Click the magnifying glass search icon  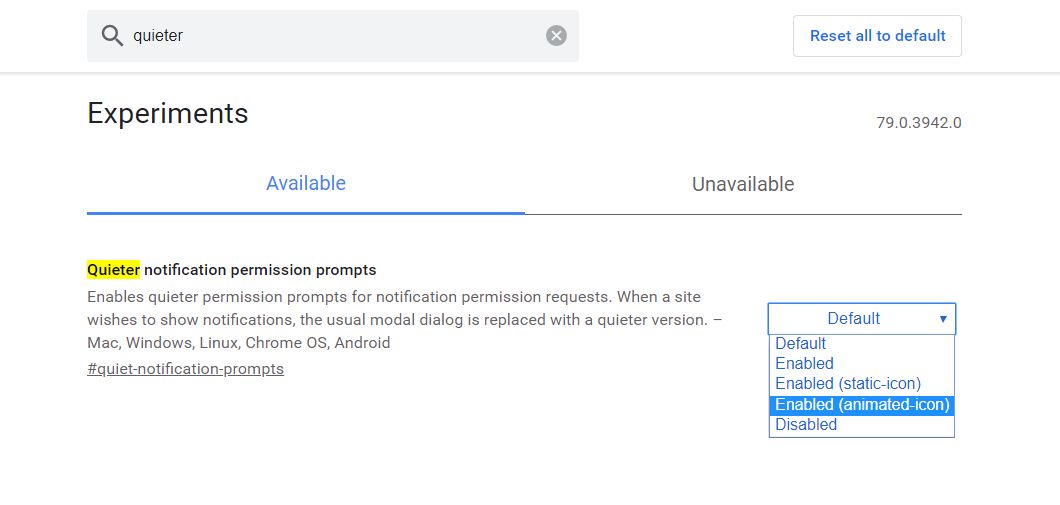coord(112,36)
